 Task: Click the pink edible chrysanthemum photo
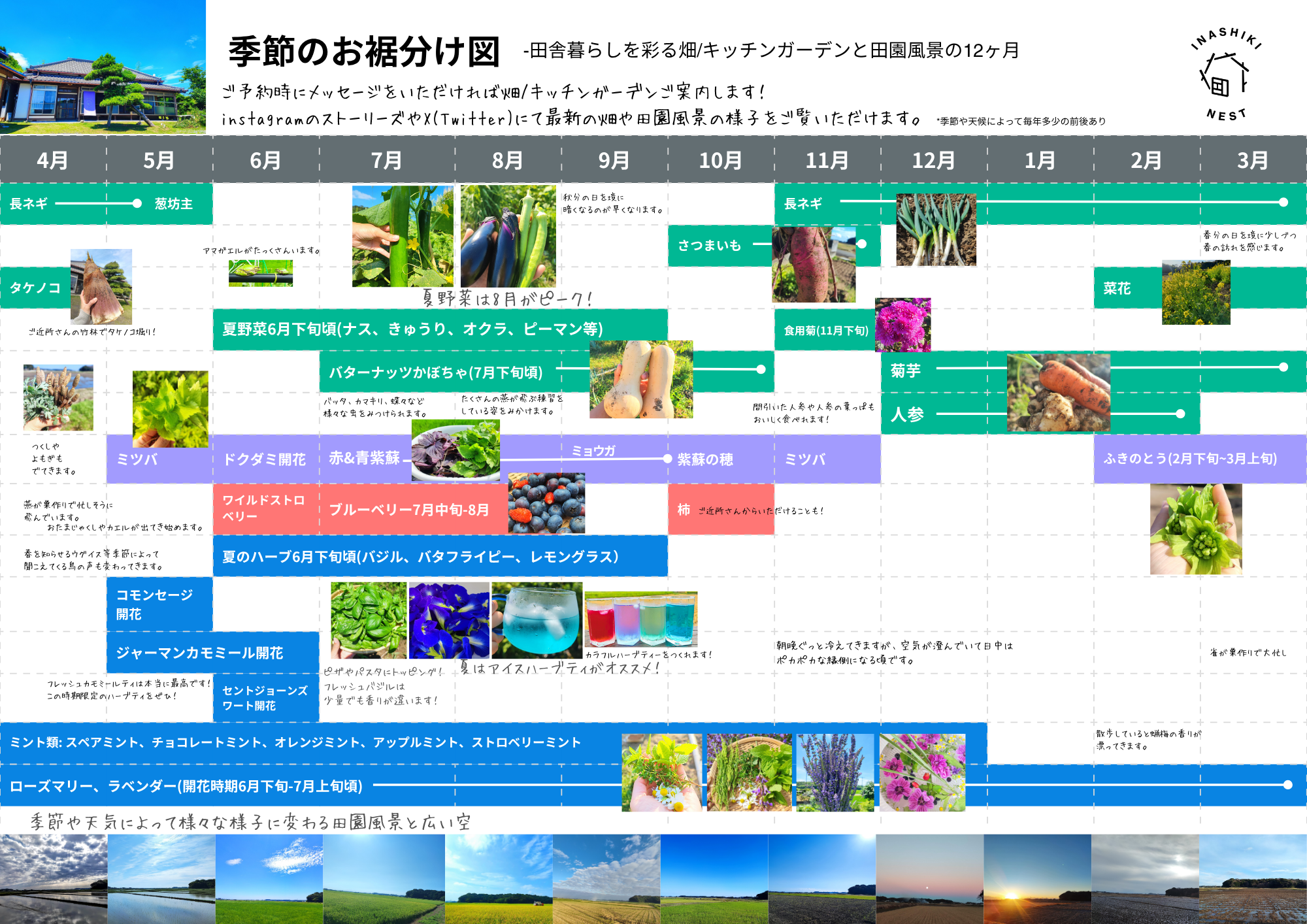pyautogui.click(x=902, y=325)
